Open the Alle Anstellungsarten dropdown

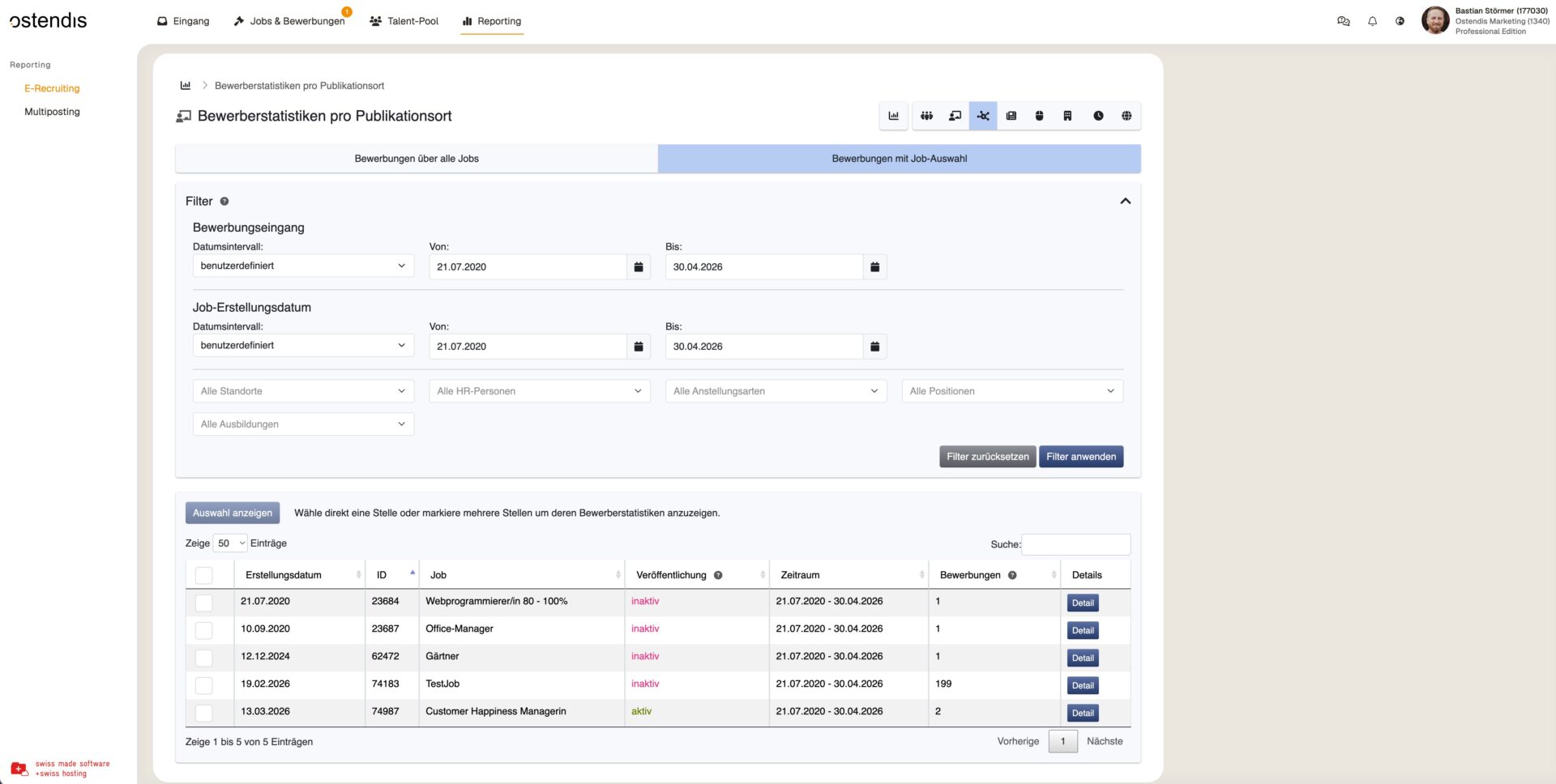point(776,391)
